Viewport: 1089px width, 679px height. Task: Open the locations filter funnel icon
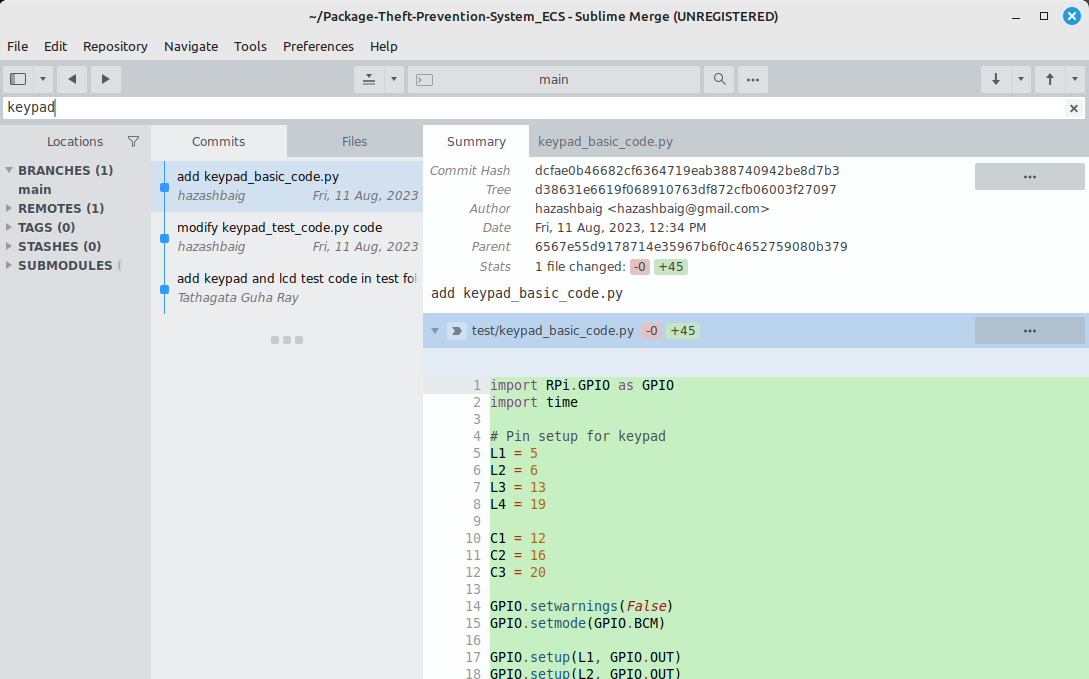pos(133,141)
